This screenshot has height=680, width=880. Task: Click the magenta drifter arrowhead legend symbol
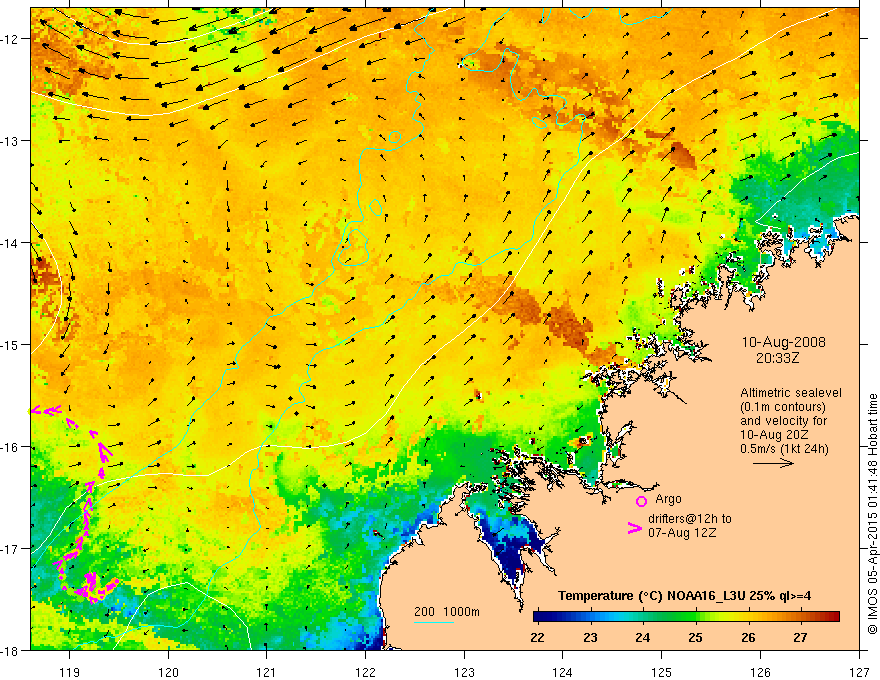tap(635, 528)
